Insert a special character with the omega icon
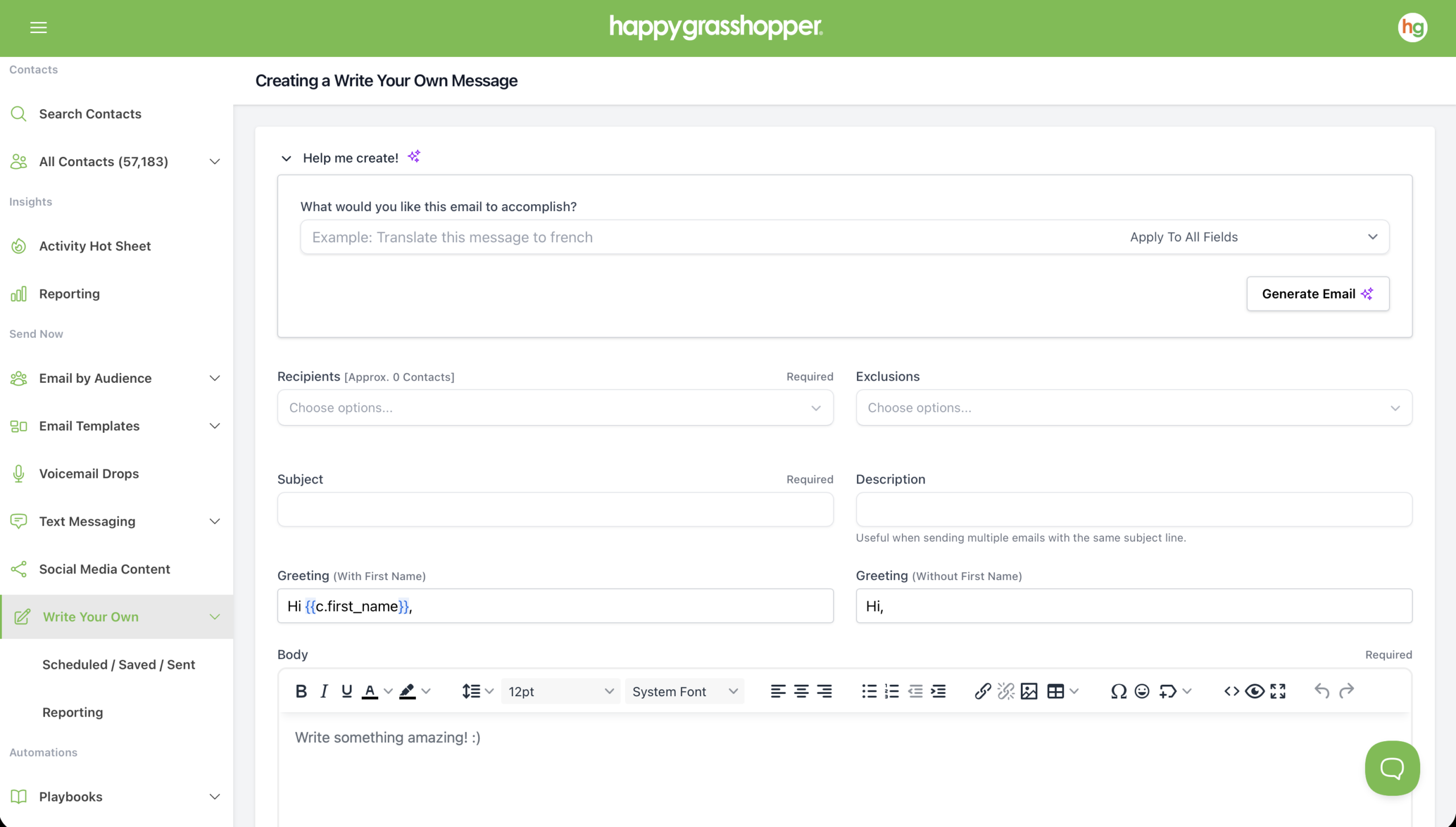1456x827 pixels. point(1119,691)
